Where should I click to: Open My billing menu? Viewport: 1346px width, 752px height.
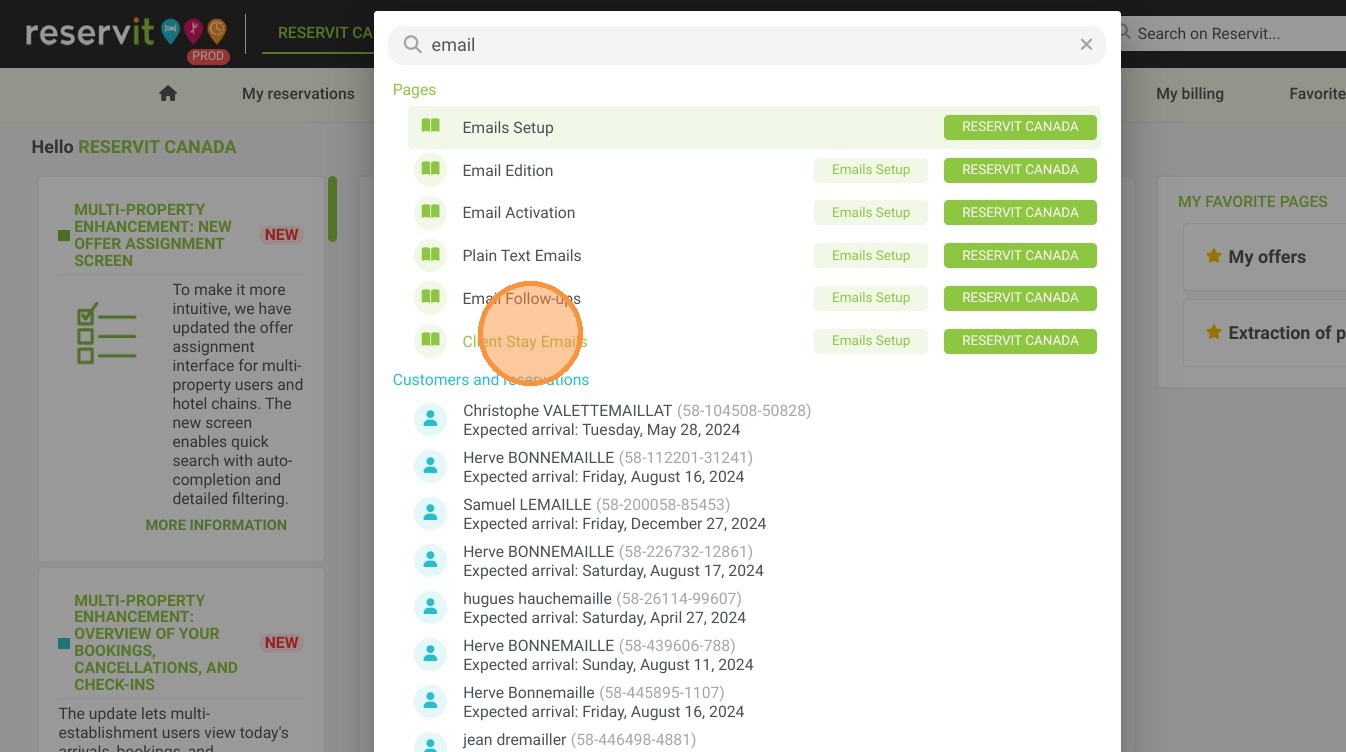(x=1190, y=94)
